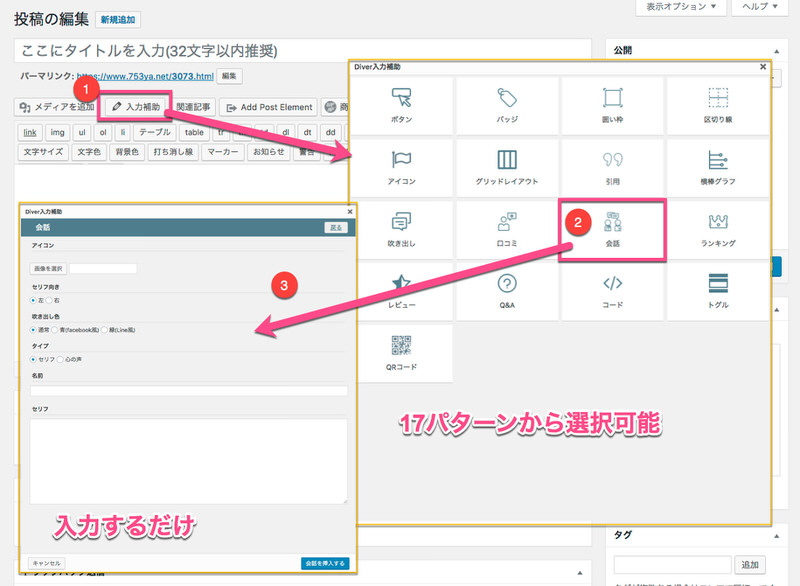Open the ヘルプ dropdown tab
This screenshot has width=800, height=586.
765,6
